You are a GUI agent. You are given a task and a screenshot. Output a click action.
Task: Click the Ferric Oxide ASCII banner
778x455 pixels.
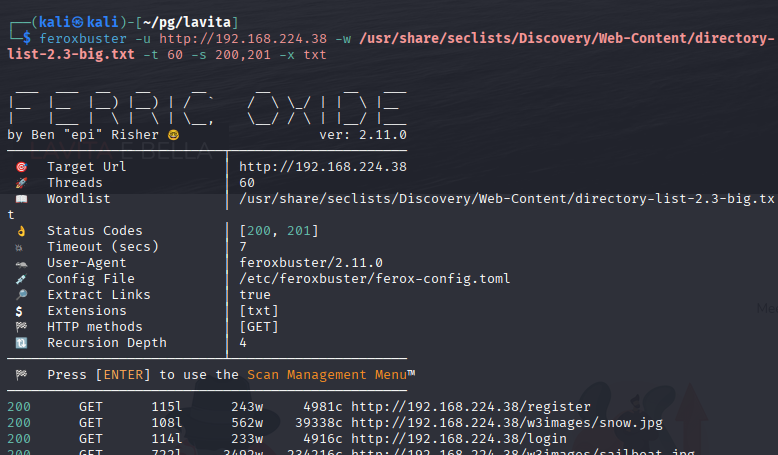coord(208,108)
